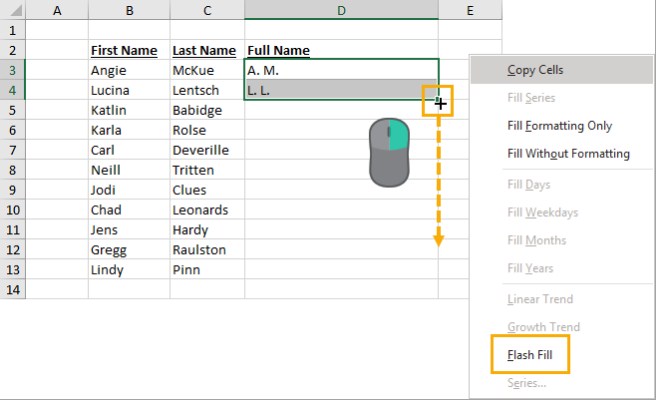Click the cell with Jens
Viewport: 656px width, 400px height.
click(x=129, y=230)
